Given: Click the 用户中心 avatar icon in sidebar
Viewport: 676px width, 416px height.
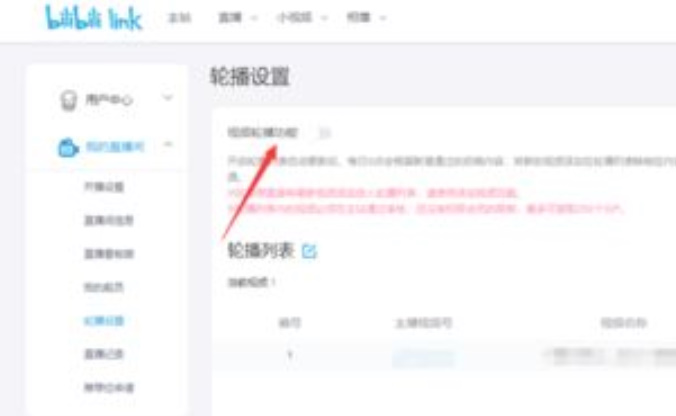Looking at the screenshot, I should [x=68, y=100].
